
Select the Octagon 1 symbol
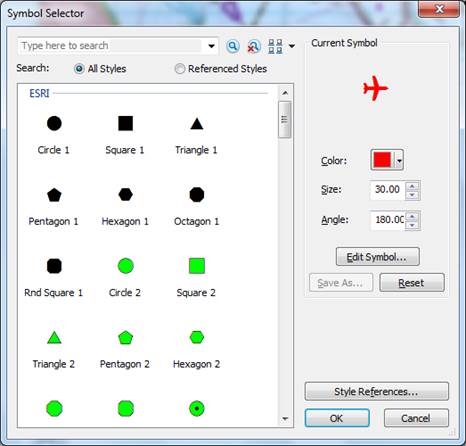(197, 195)
